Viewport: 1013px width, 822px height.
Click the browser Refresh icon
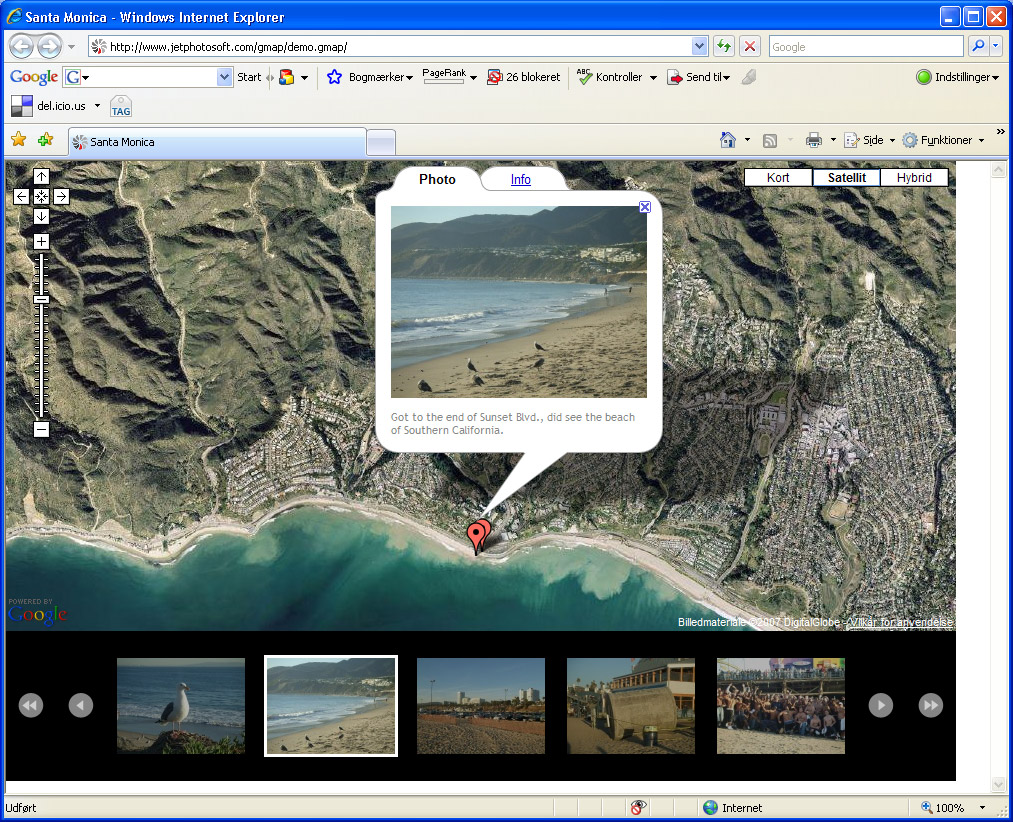pos(723,47)
